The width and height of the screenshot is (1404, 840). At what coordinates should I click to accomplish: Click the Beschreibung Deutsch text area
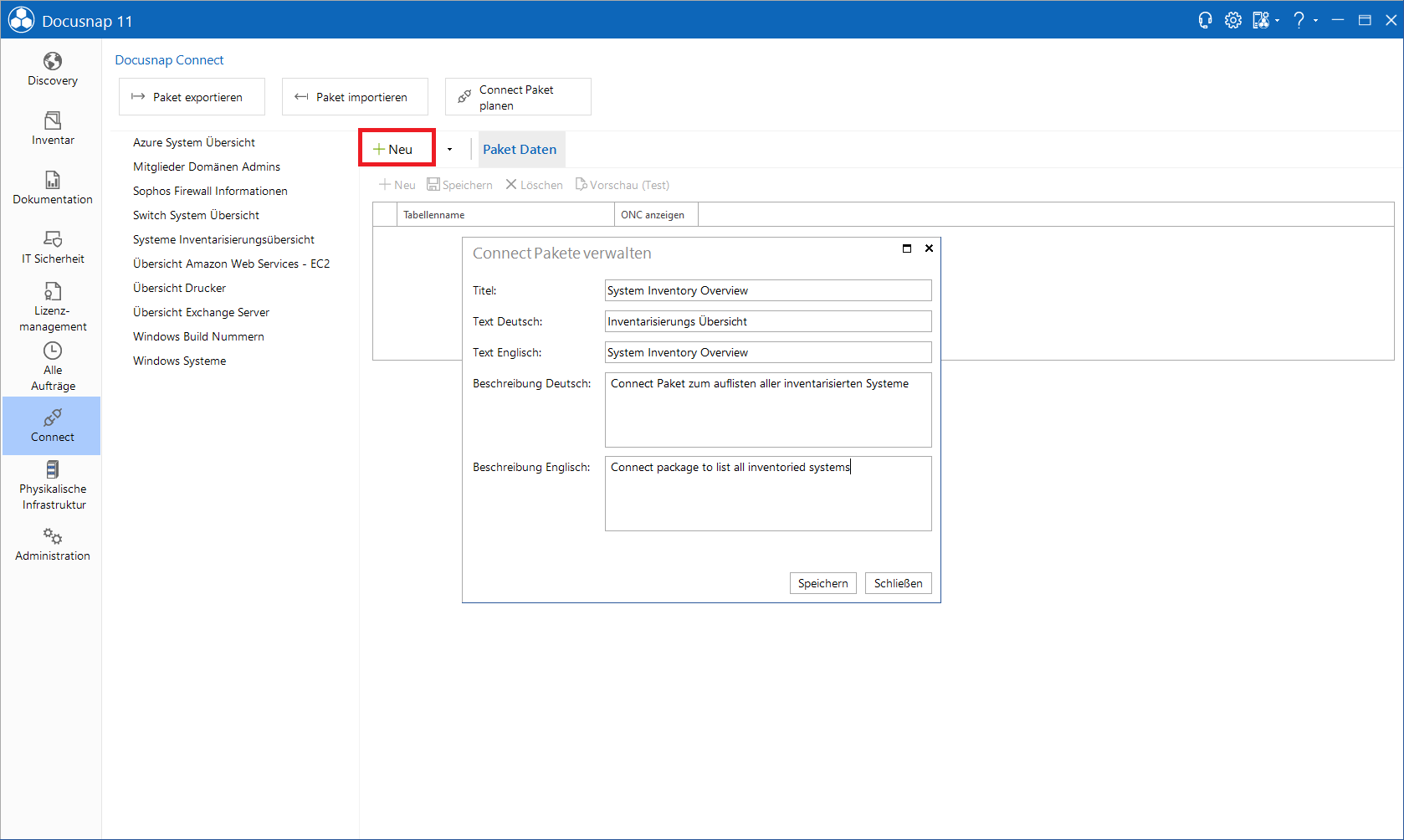pos(768,410)
